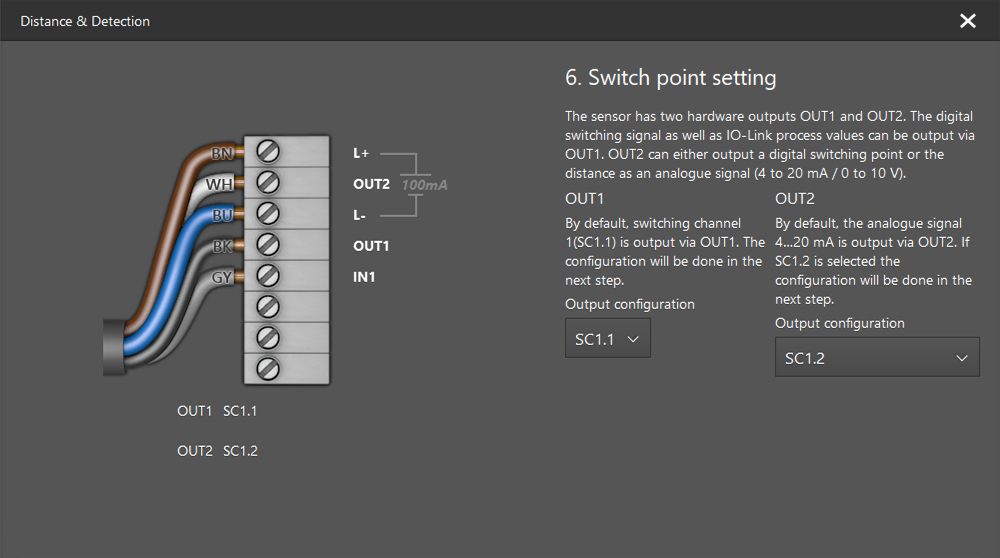Click the terminal screw next to WH wire
This screenshot has height=558, width=1000.
268,183
